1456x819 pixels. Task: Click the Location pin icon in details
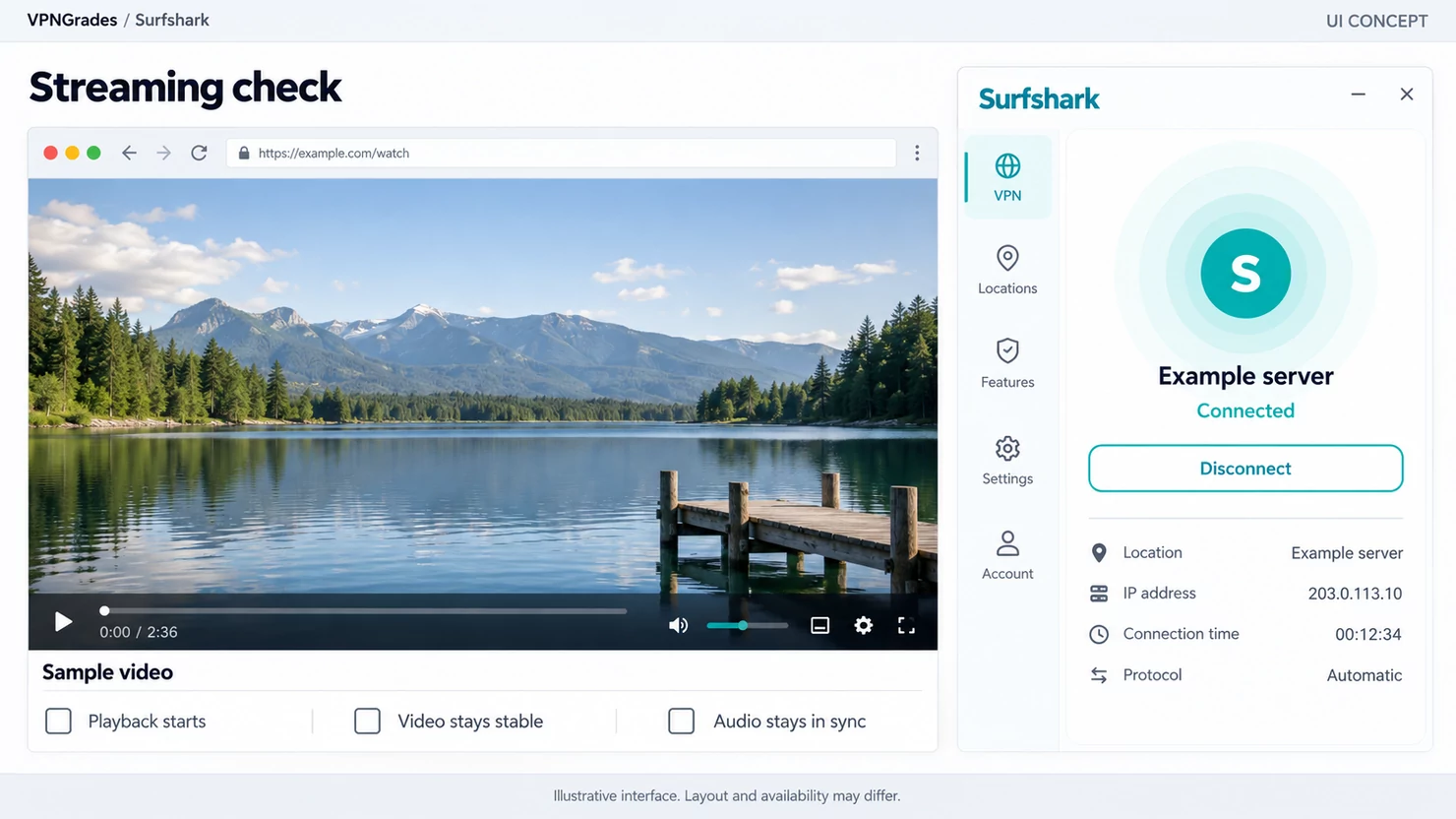pyautogui.click(x=1099, y=553)
